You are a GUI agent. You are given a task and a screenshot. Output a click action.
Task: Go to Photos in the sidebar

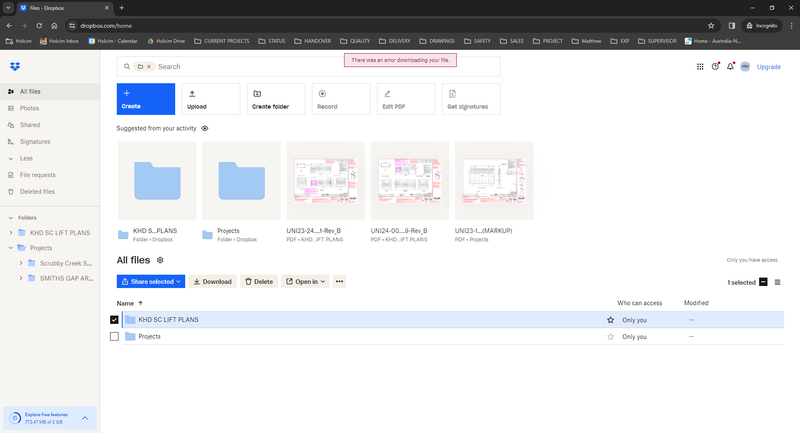pyautogui.click(x=30, y=108)
